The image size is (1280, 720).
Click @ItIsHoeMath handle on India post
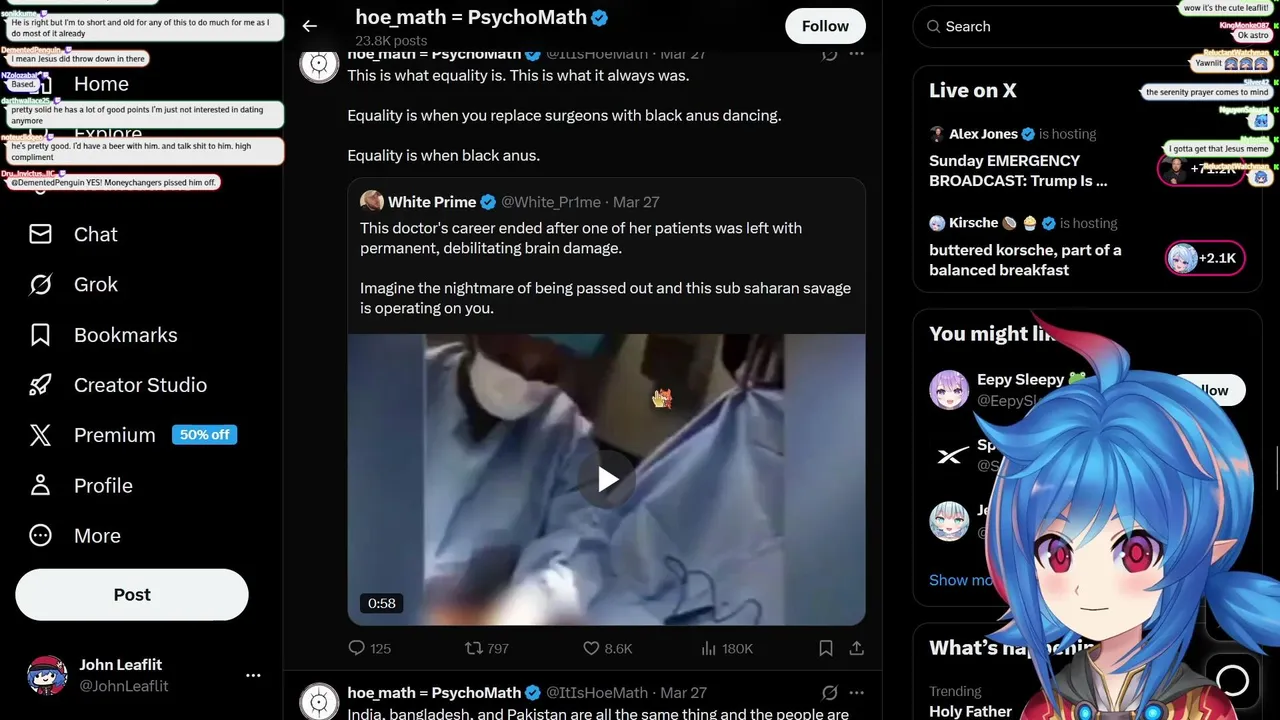[597, 692]
